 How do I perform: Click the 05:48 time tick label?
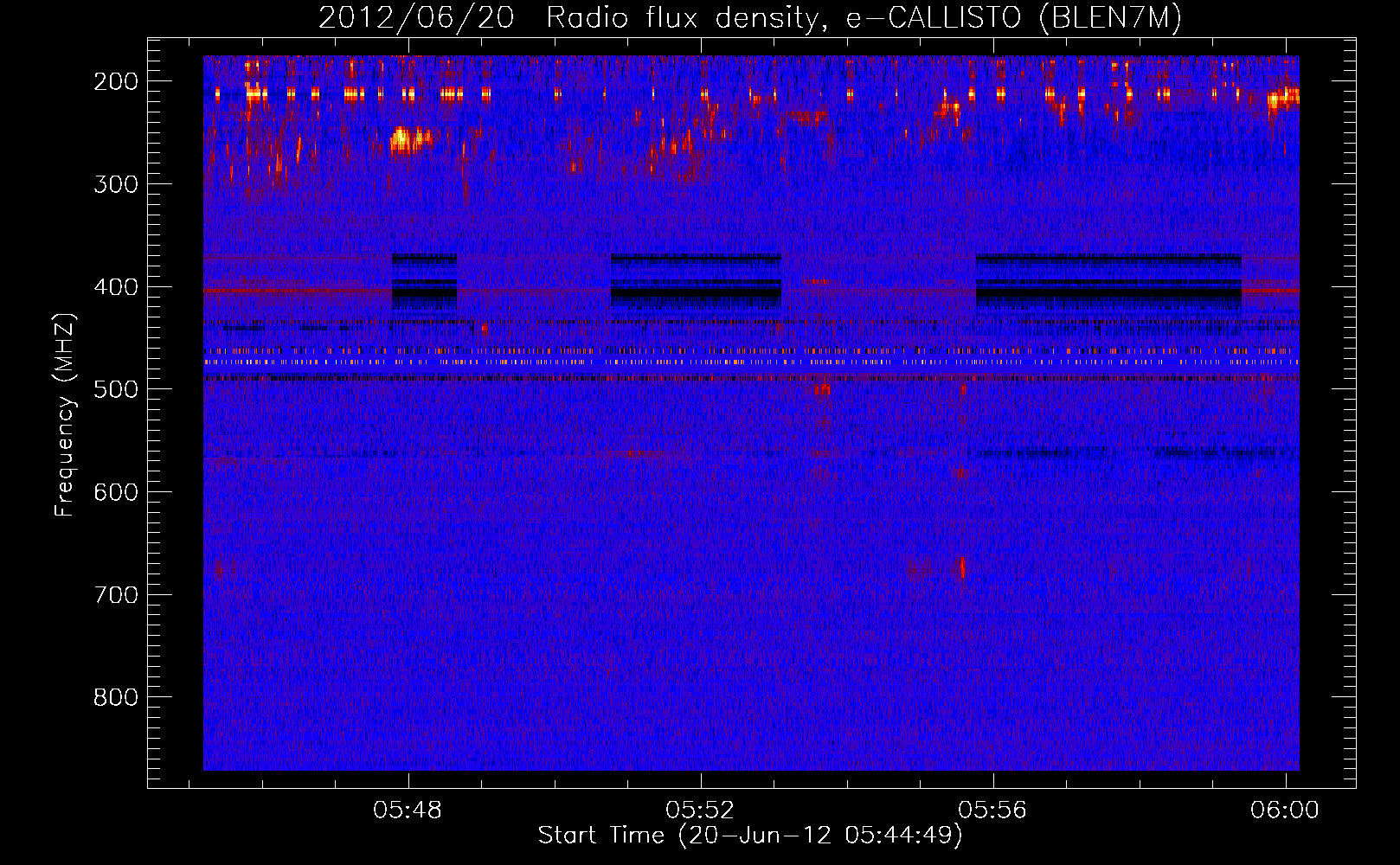[408, 810]
